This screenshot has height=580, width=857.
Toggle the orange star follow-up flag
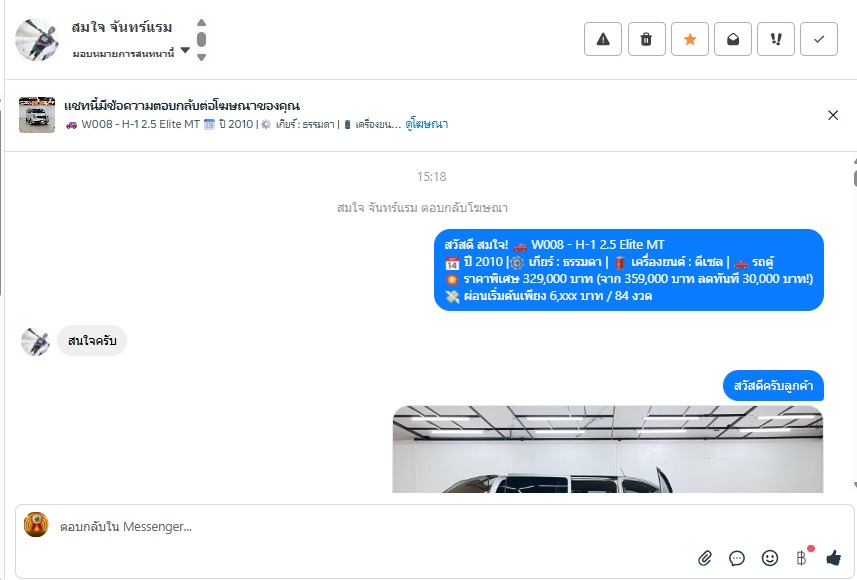pyautogui.click(x=690, y=39)
